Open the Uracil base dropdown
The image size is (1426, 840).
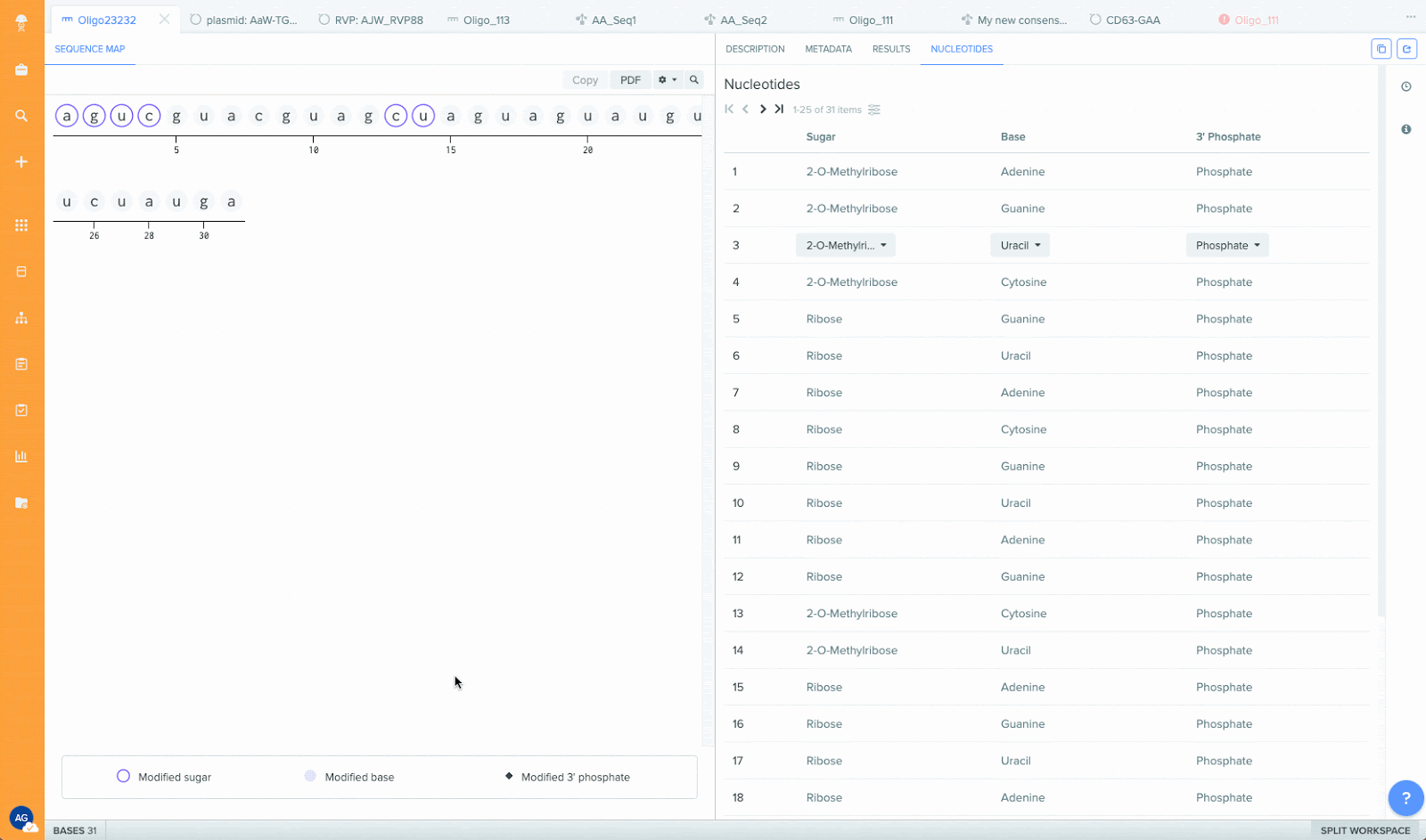[x=1020, y=246]
